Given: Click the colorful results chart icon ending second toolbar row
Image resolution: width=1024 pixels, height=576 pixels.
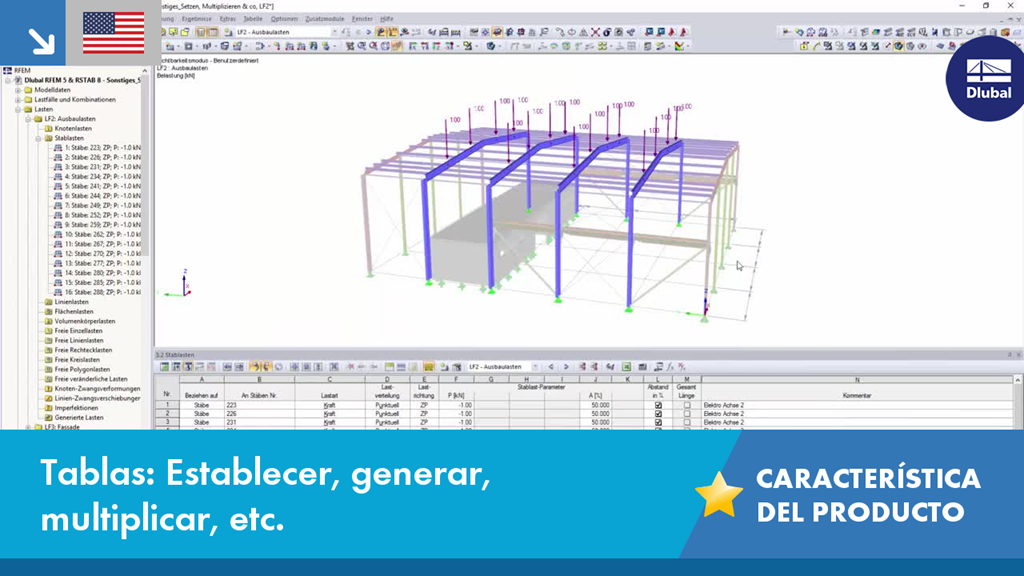Looking at the screenshot, I should 680,46.
